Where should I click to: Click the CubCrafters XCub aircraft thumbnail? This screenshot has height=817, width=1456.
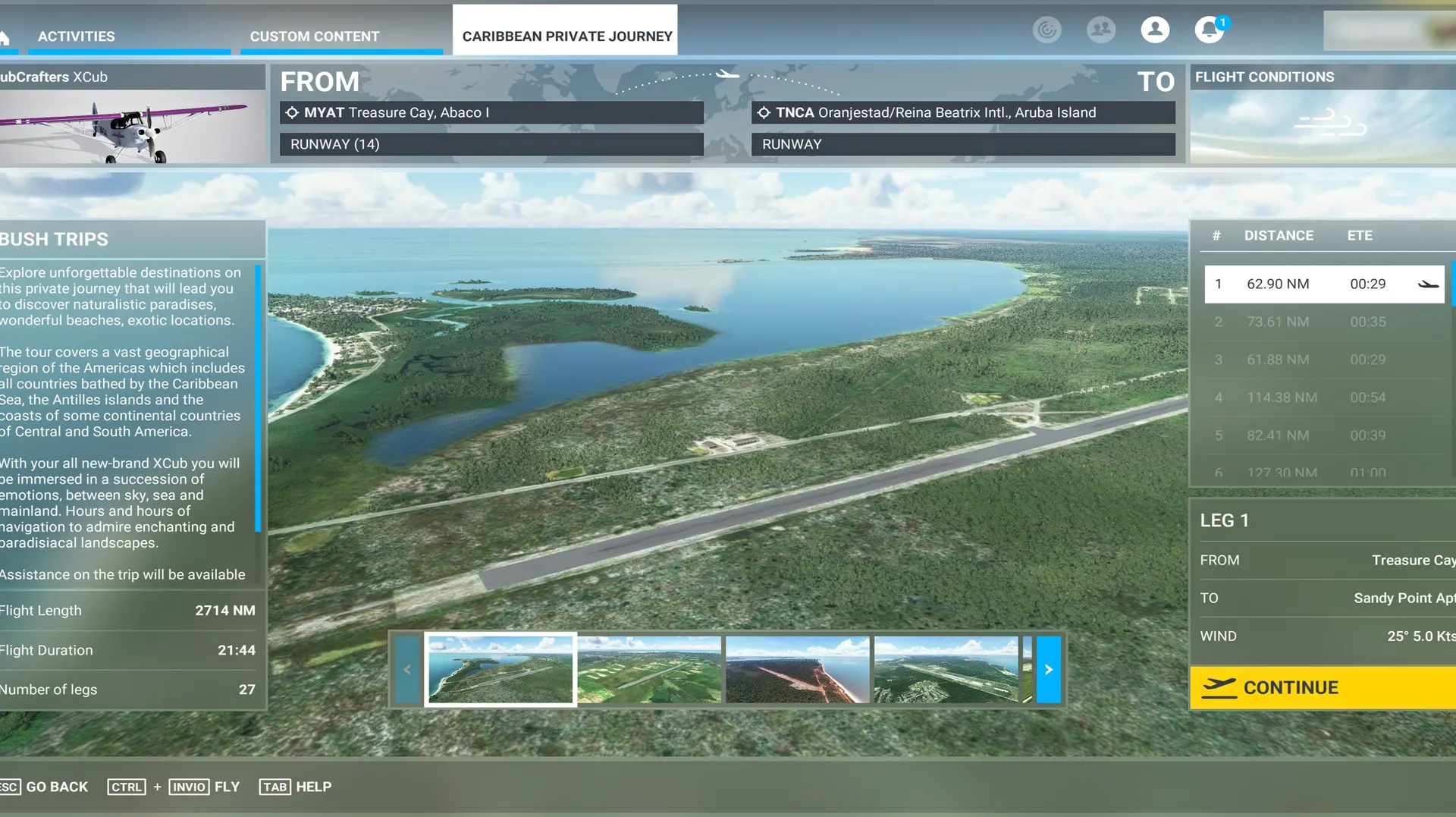[x=132, y=127]
